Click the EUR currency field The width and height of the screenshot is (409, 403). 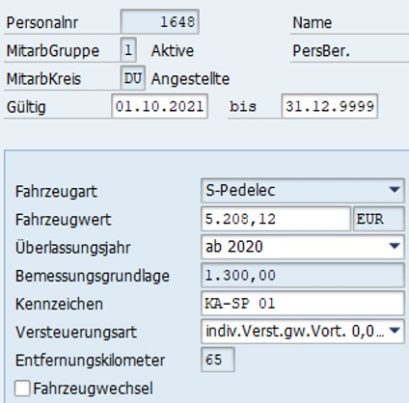[379, 219]
